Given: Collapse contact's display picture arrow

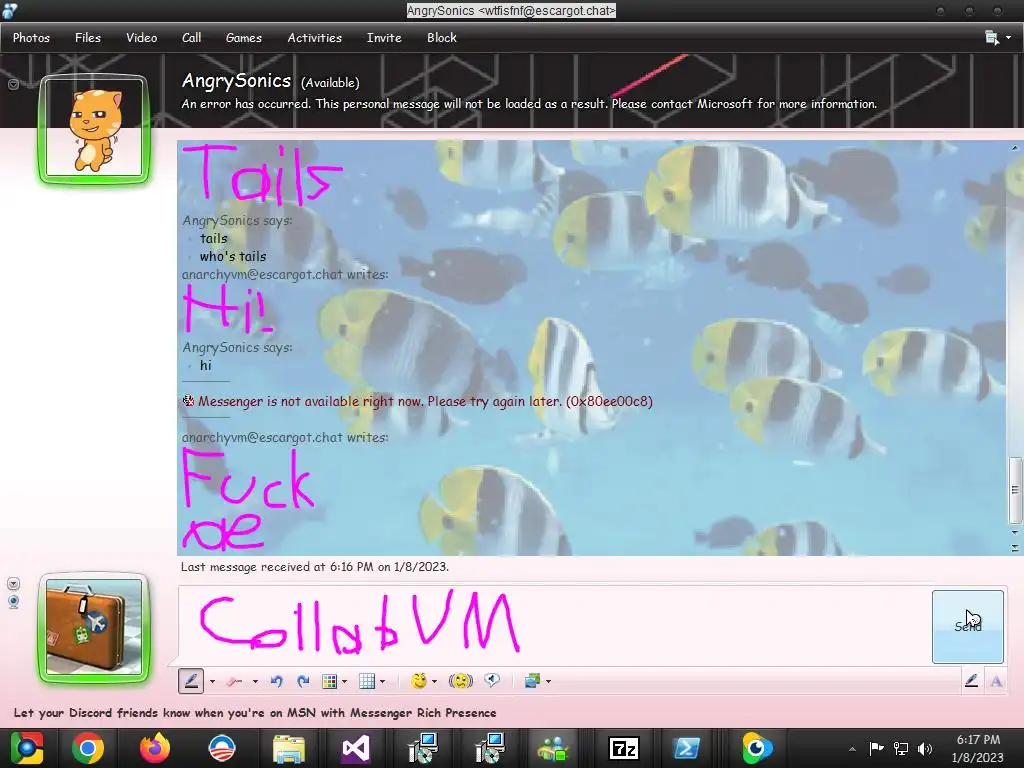Looking at the screenshot, I should point(13,84).
